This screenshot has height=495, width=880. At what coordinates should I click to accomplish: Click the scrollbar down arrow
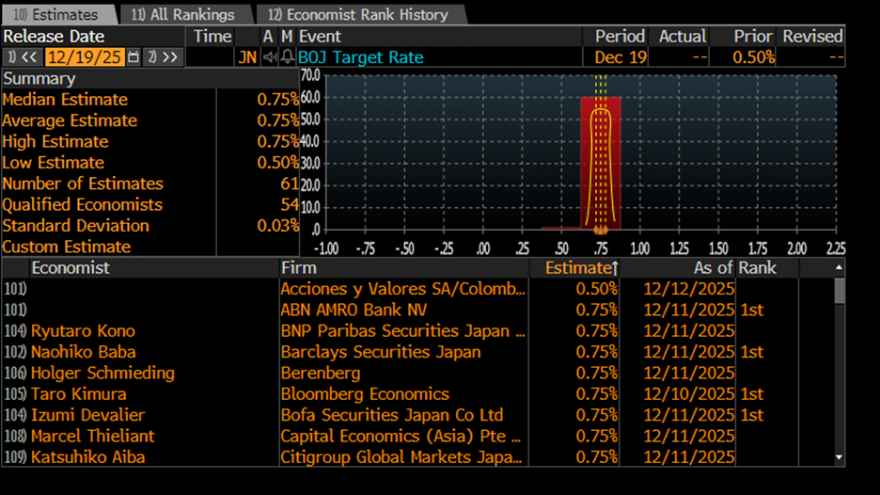coord(838,457)
